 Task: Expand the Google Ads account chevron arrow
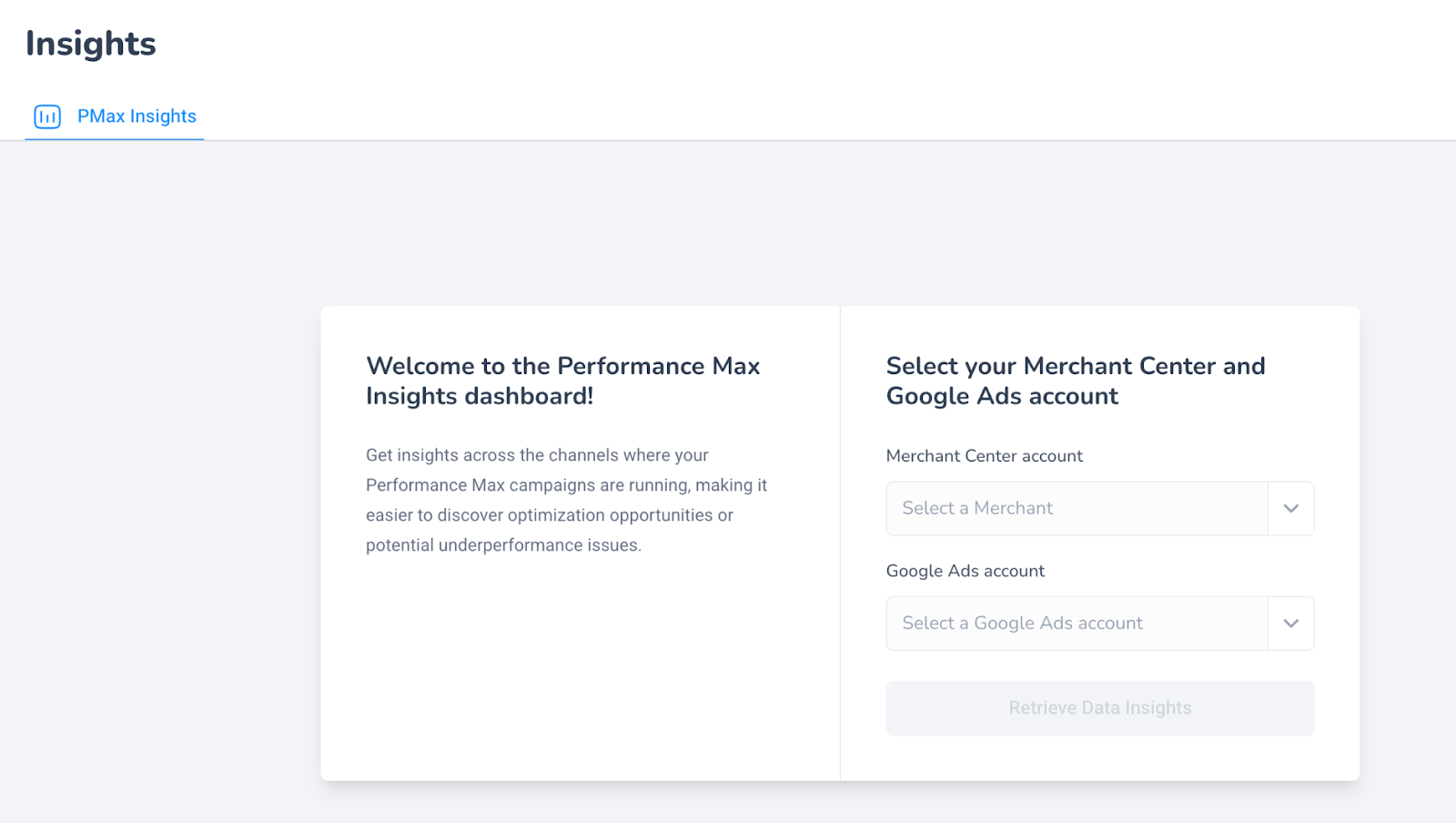[x=1290, y=624]
